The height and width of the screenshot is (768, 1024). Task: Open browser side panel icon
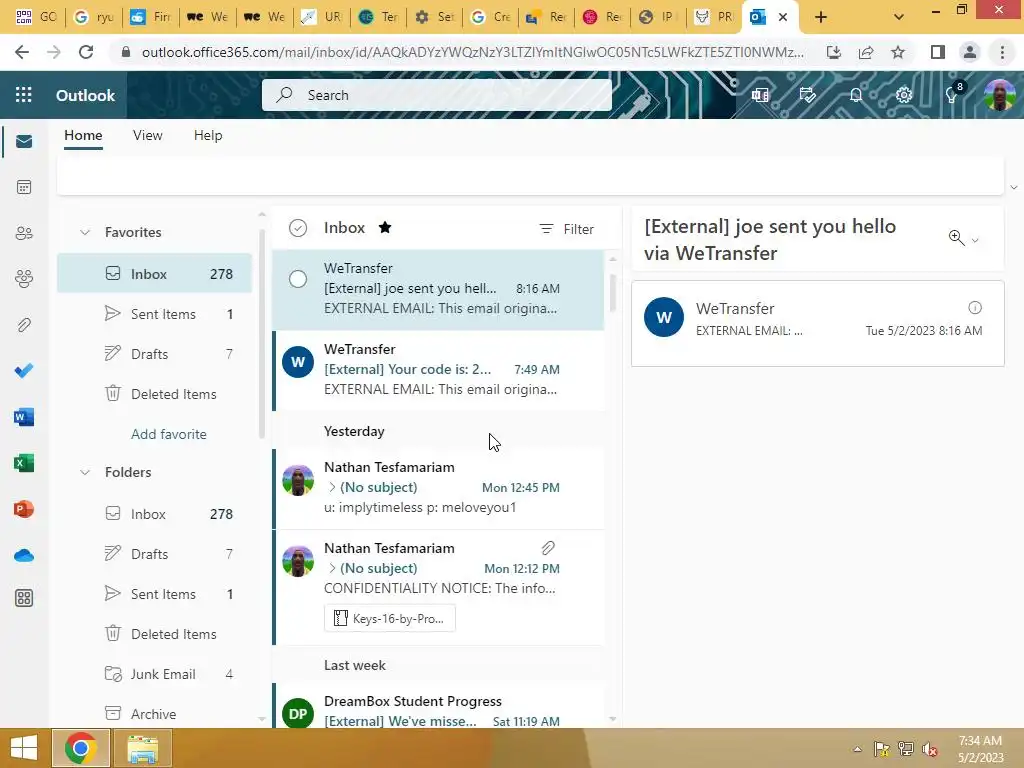938,52
